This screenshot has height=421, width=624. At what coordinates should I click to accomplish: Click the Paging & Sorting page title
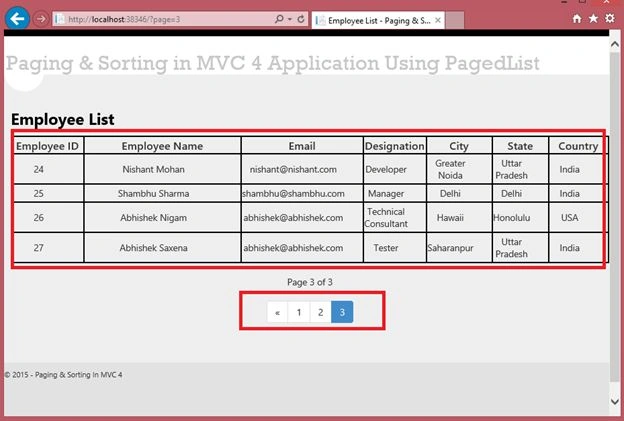click(273, 63)
